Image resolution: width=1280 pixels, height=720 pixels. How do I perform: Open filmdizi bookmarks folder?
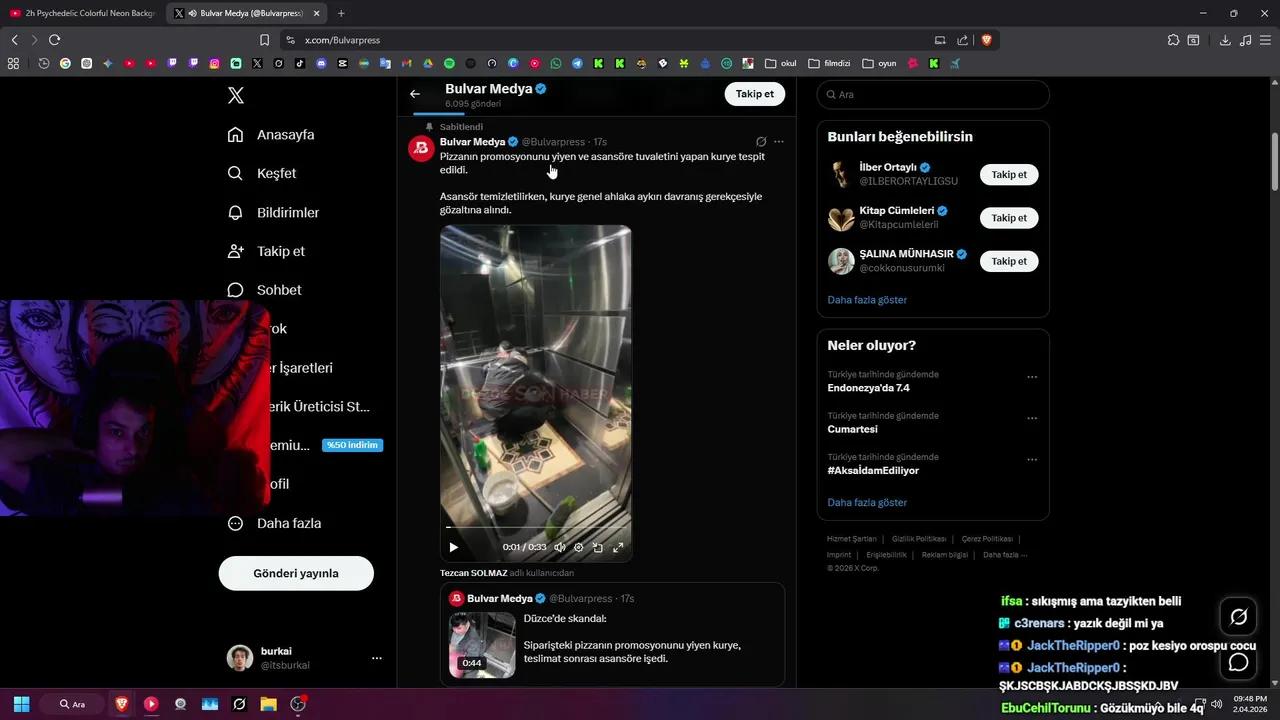(x=830, y=63)
